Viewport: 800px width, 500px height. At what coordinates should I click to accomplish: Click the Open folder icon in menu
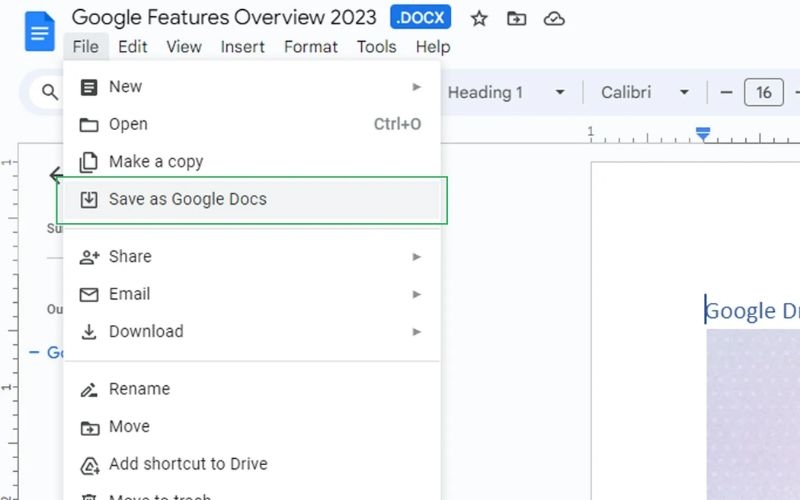coord(89,124)
